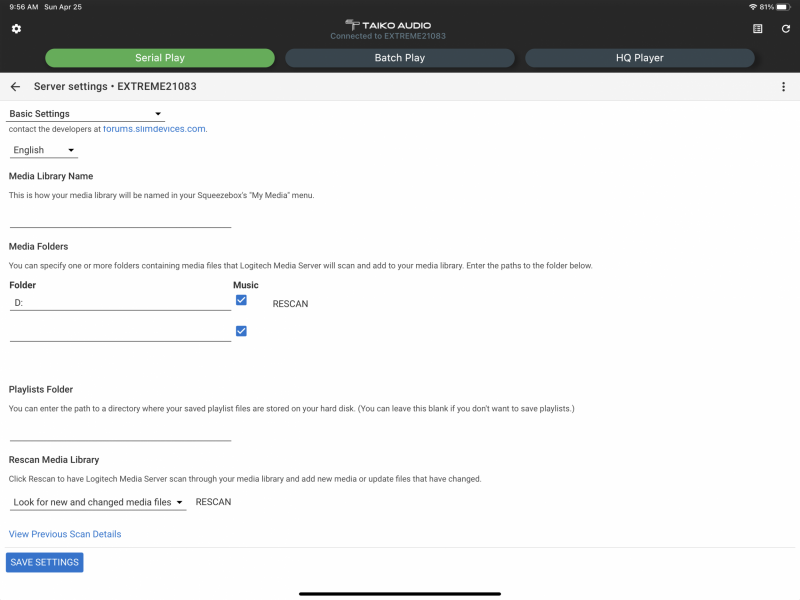Open the list view icon in header

coord(758,29)
